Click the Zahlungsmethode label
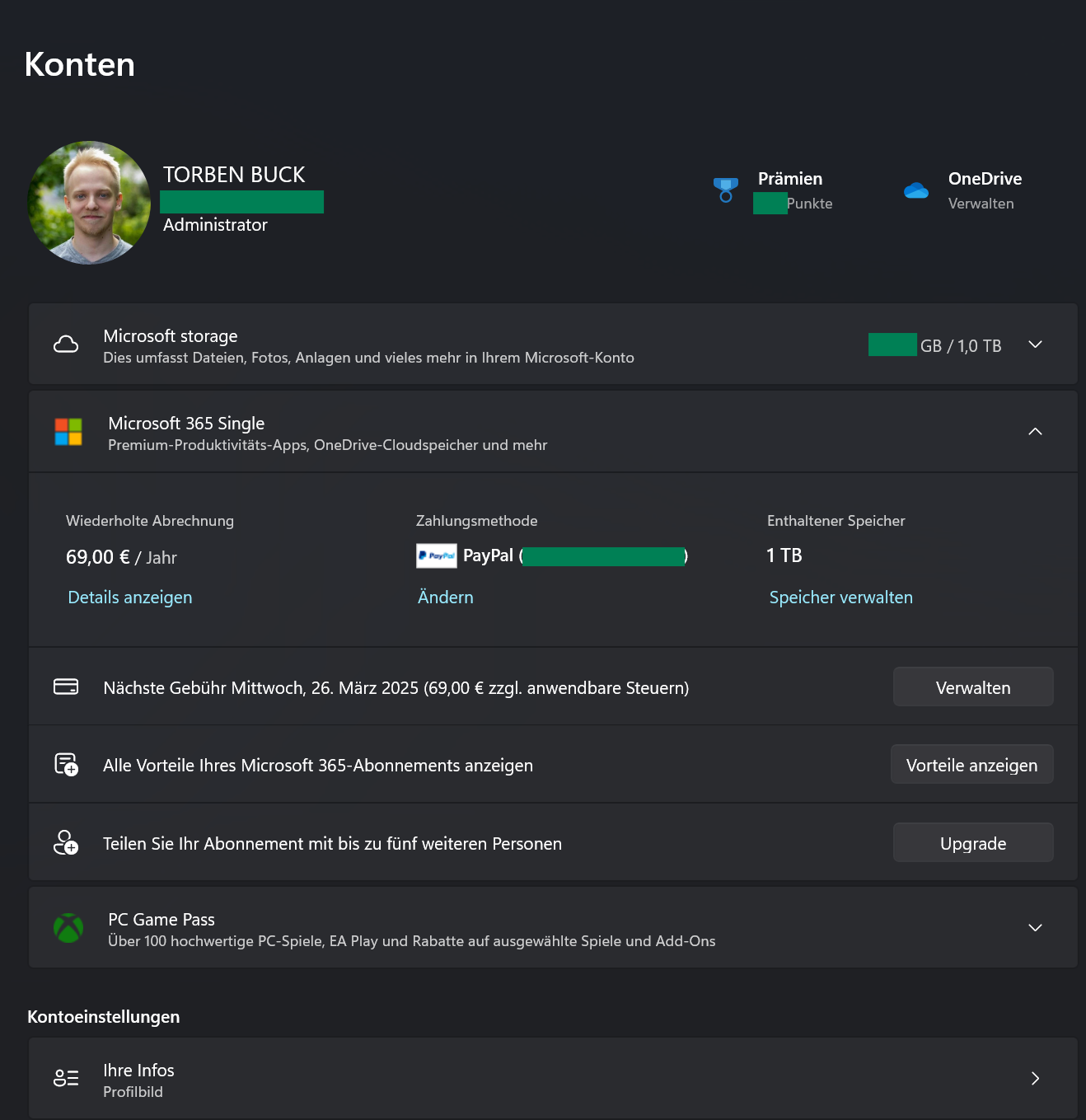The width and height of the screenshot is (1086, 1120). pos(476,521)
